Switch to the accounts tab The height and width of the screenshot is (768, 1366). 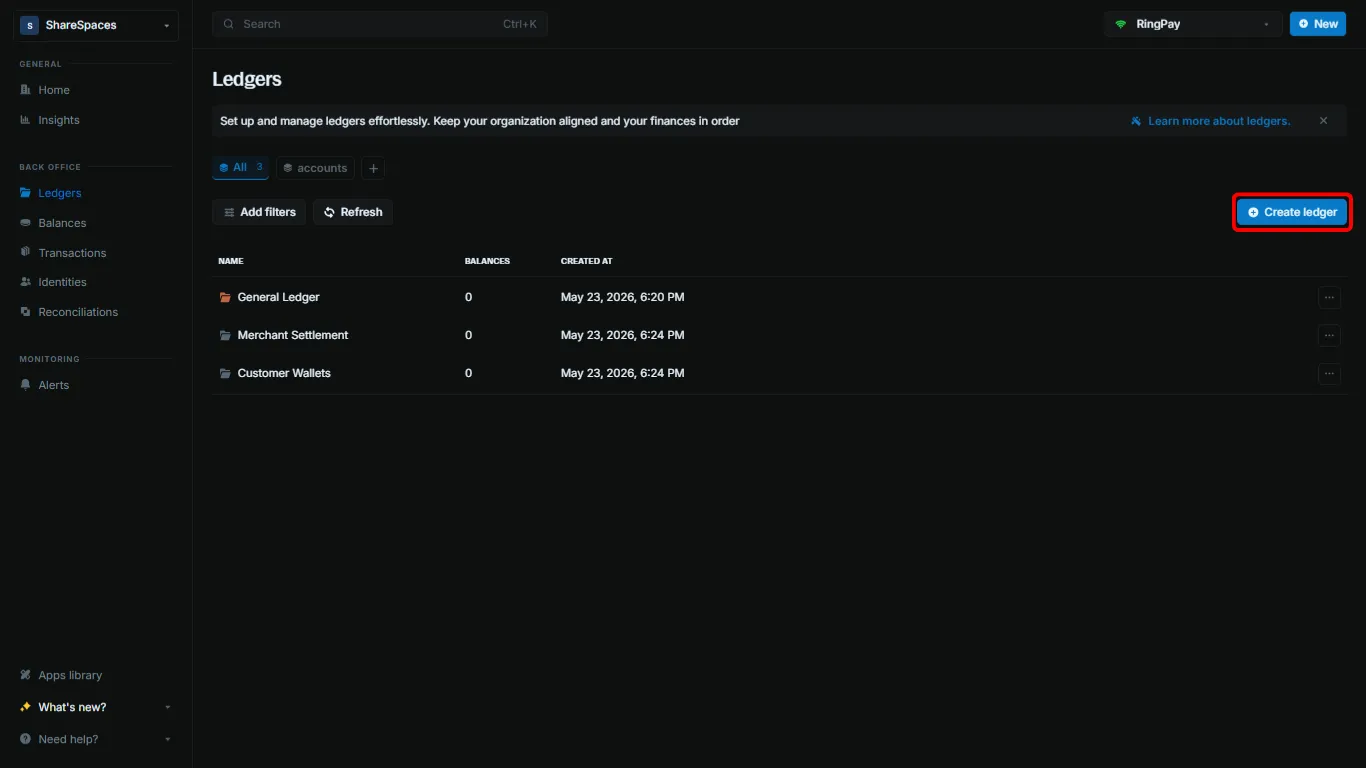pyautogui.click(x=315, y=168)
